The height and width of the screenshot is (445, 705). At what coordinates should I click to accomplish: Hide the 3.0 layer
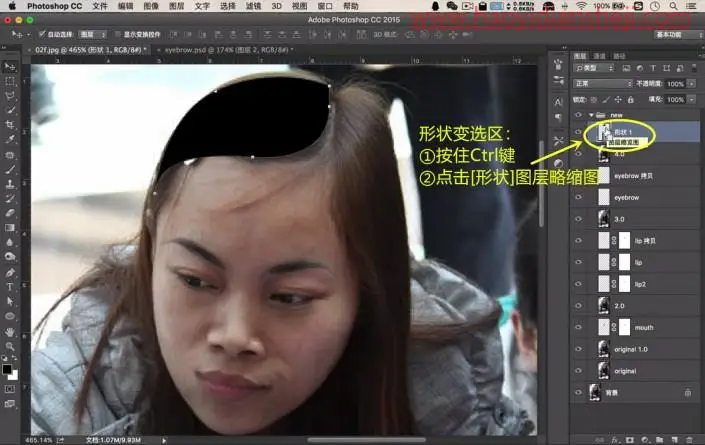pos(578,219)
